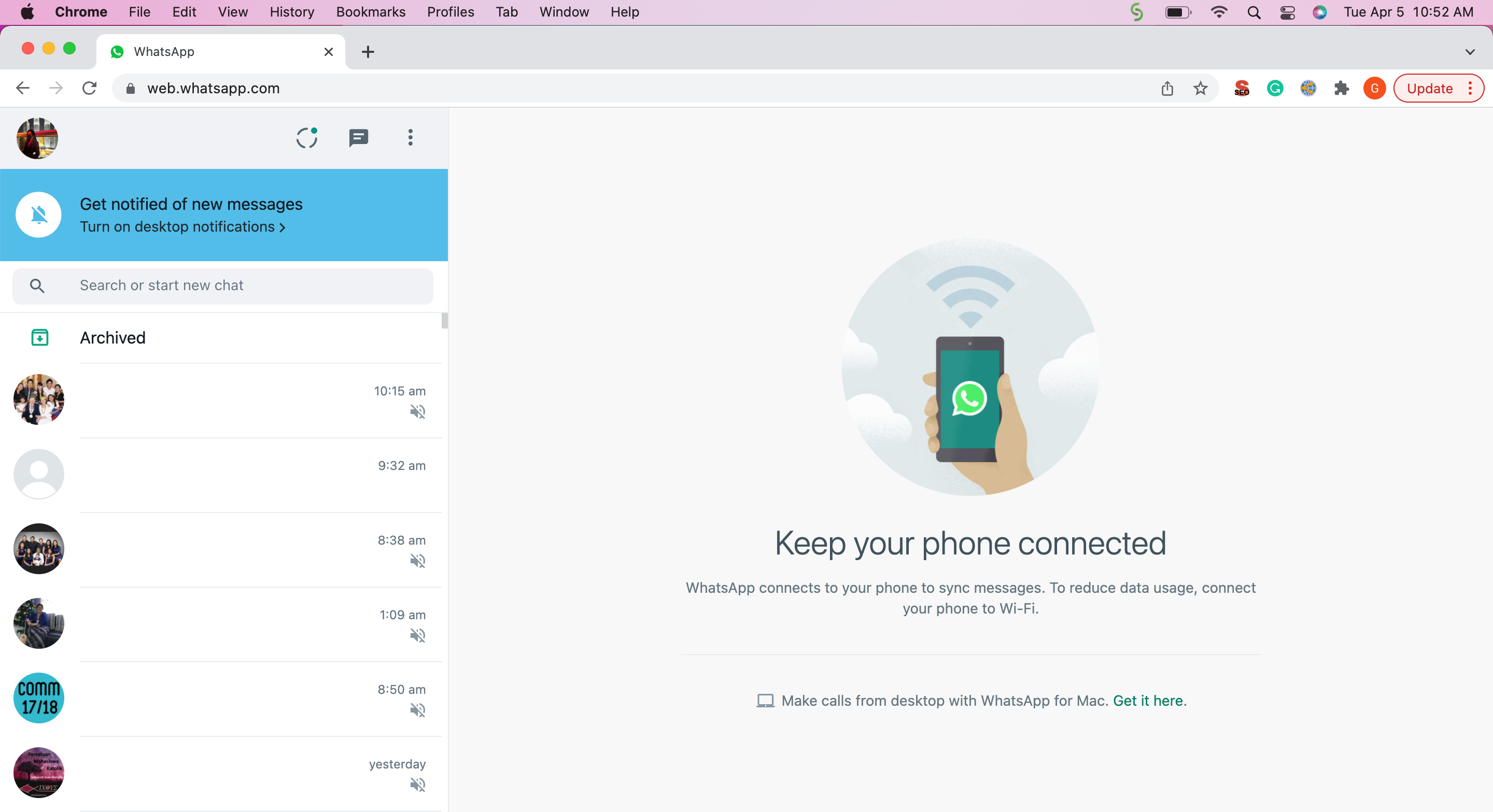Click the Archived chats icon

pos(39,337)
